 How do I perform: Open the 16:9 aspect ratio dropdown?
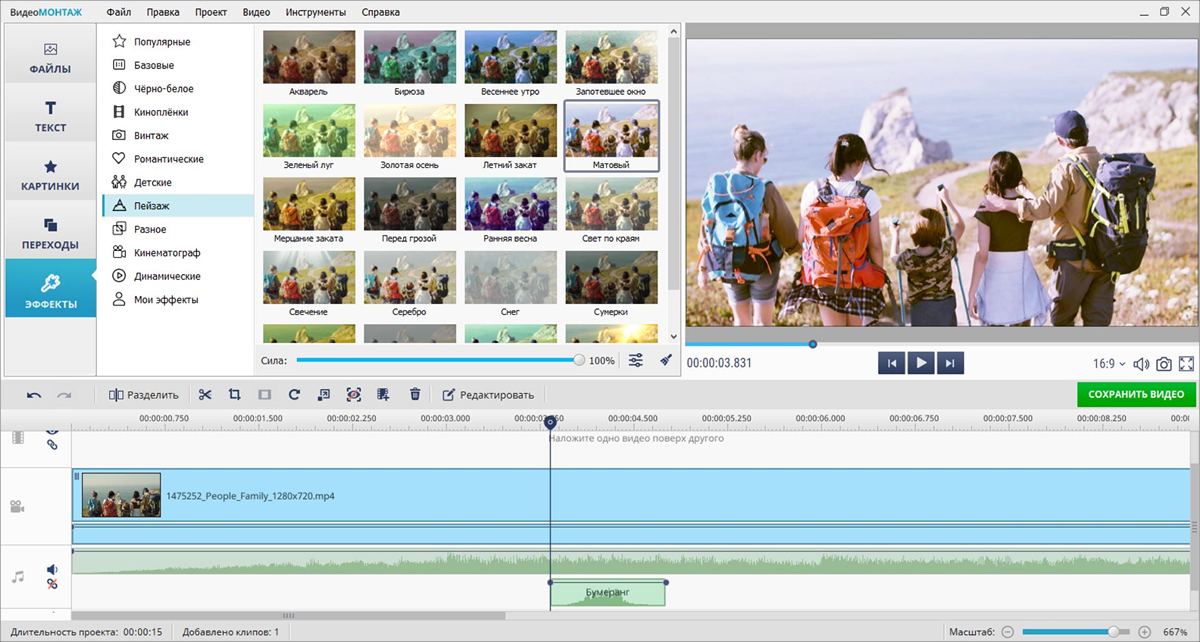pyautogui.click(x=1109, y=364)
